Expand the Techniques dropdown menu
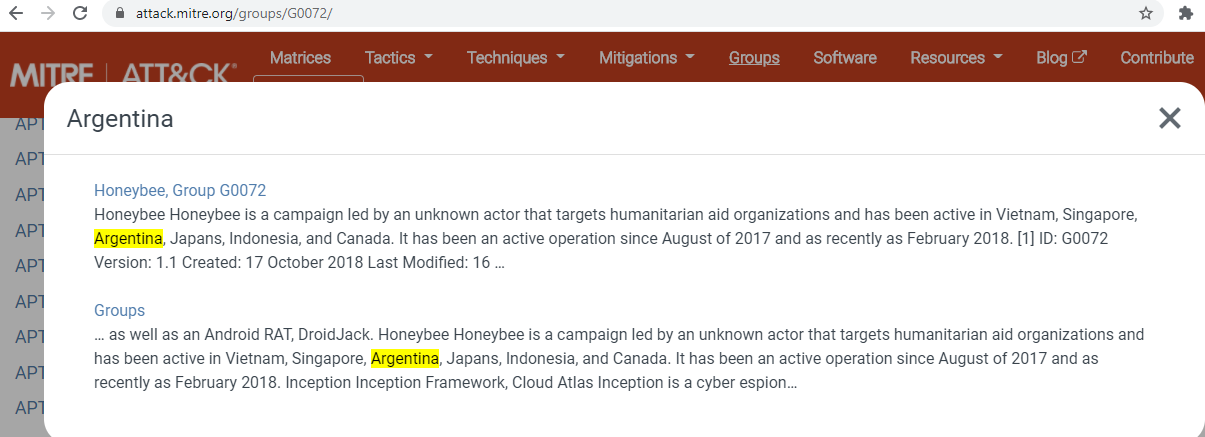This screenshot has height=437, width=1205. (515, 58)
